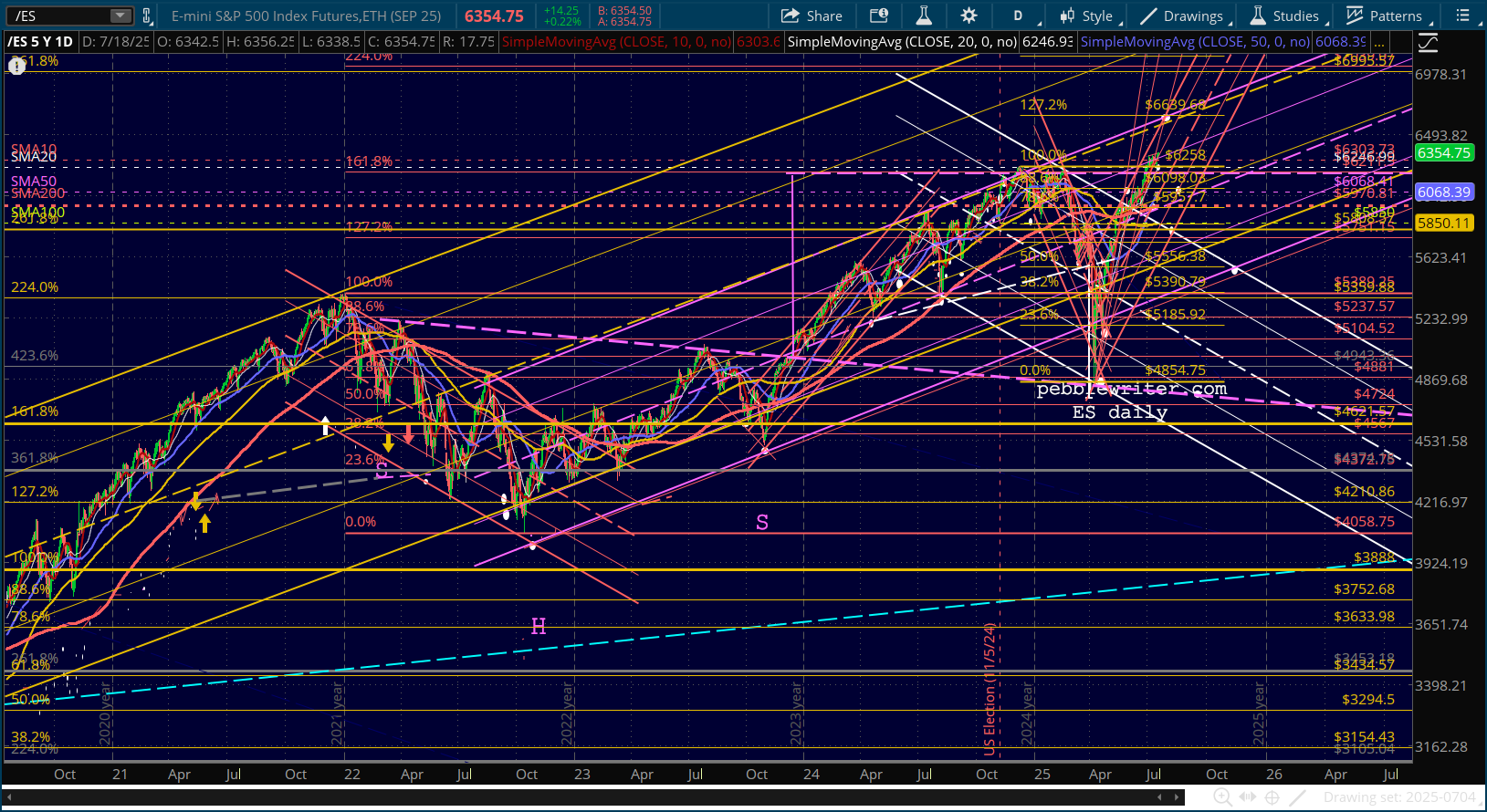Click the E-mini S&P 500 Index Futures description
The width and height of the screenshot is (1487, 812).
coord(307,16)
